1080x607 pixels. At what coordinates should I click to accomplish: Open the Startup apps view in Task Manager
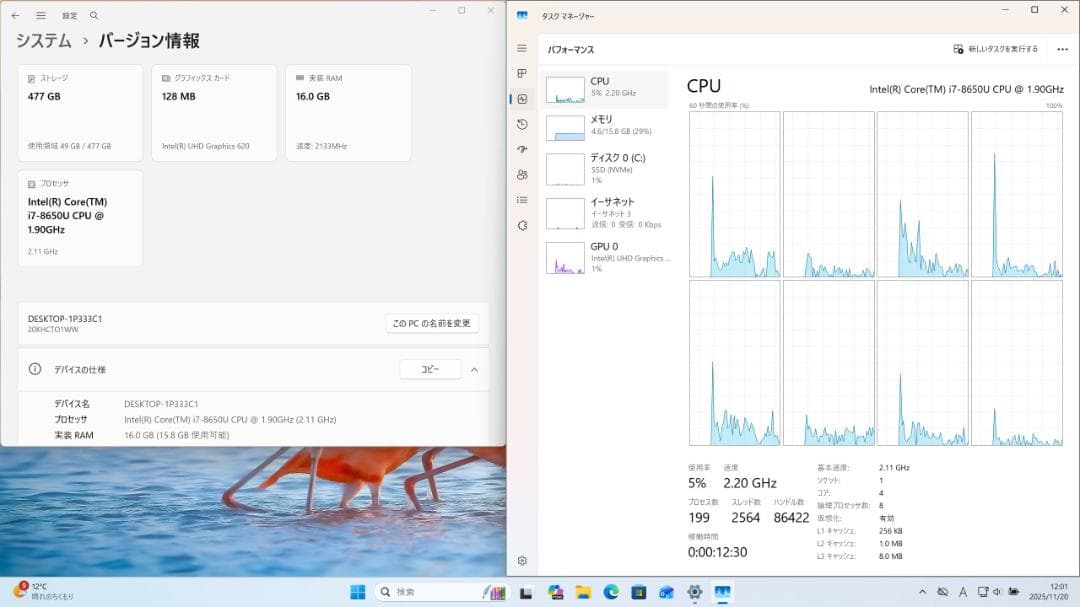[x=521, y=149]
